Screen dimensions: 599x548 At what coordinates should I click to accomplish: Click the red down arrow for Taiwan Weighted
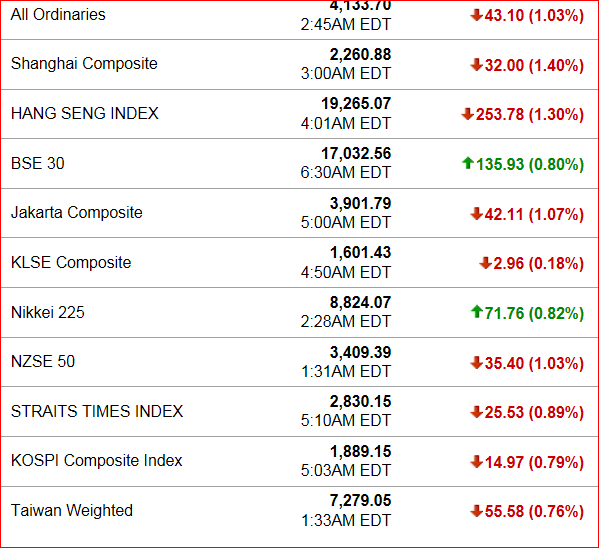pyautogui.click(x=476, y=511)
